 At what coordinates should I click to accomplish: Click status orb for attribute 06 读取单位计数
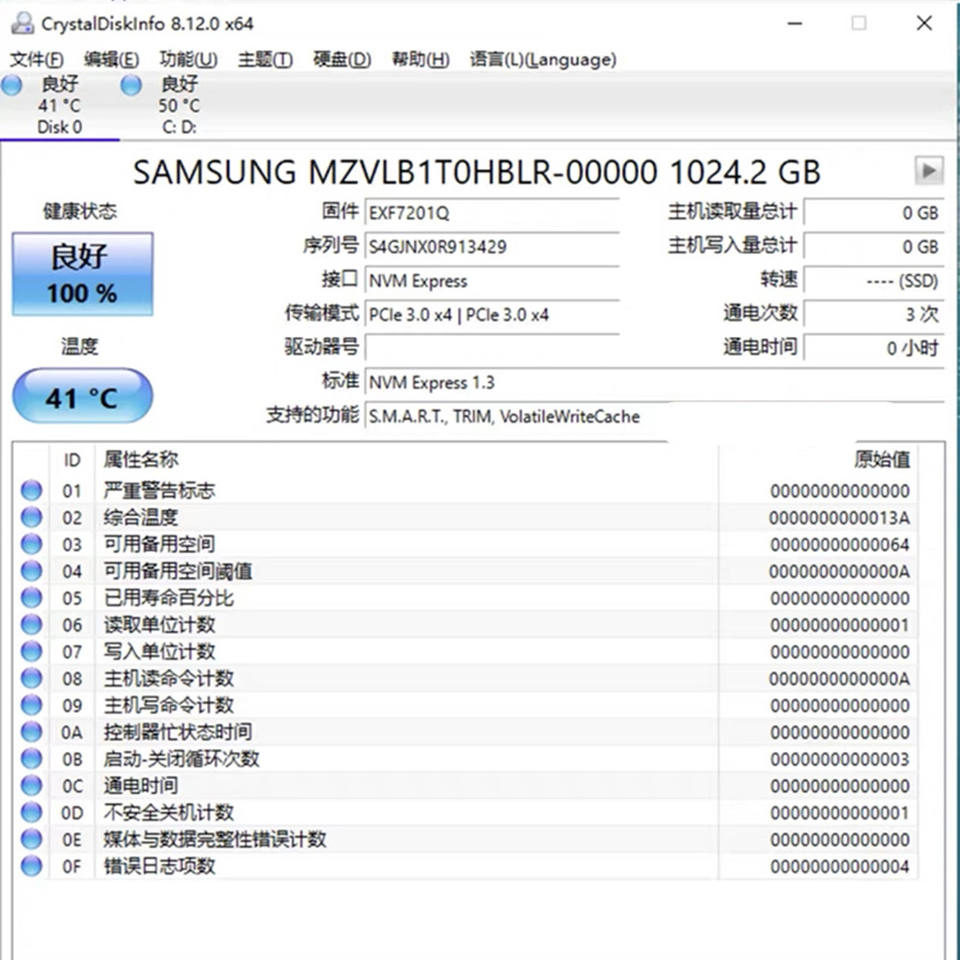click(31, 625)
